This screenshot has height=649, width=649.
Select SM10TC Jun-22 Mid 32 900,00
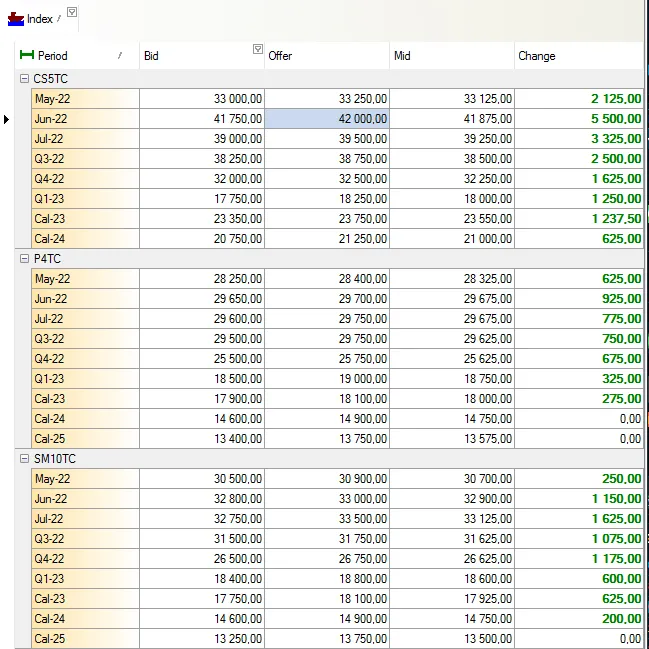coord(452,498)
